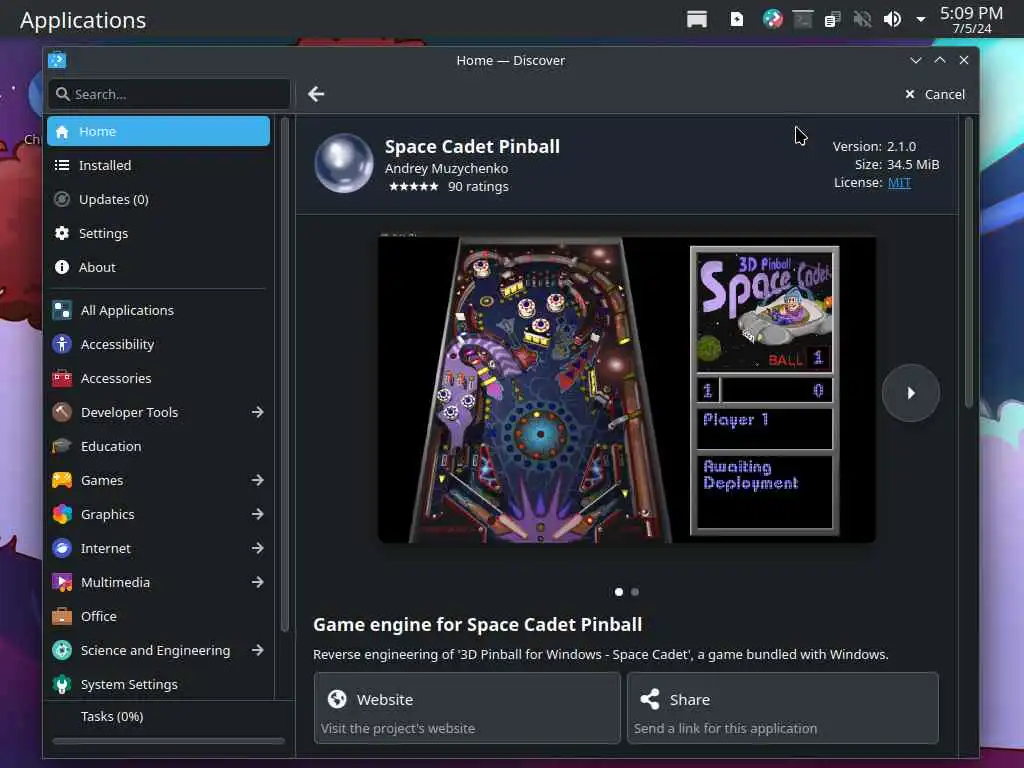Click the Developer Tools hammer icon
Viewport: 1024px width, 768px height.
pos(62,412)
